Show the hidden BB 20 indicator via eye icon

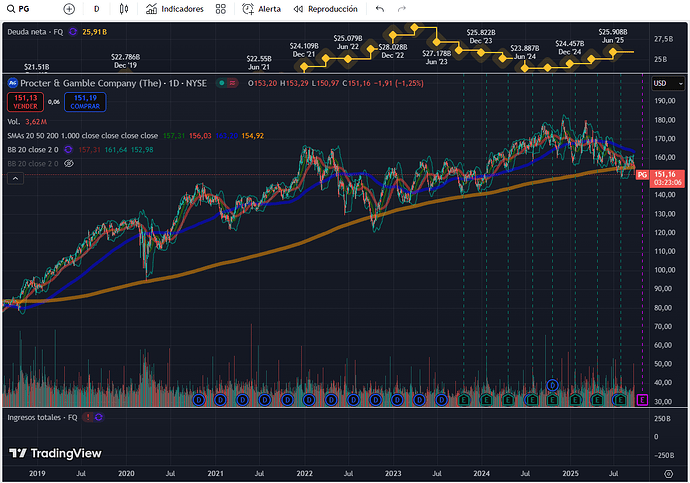tap(70, 162)
